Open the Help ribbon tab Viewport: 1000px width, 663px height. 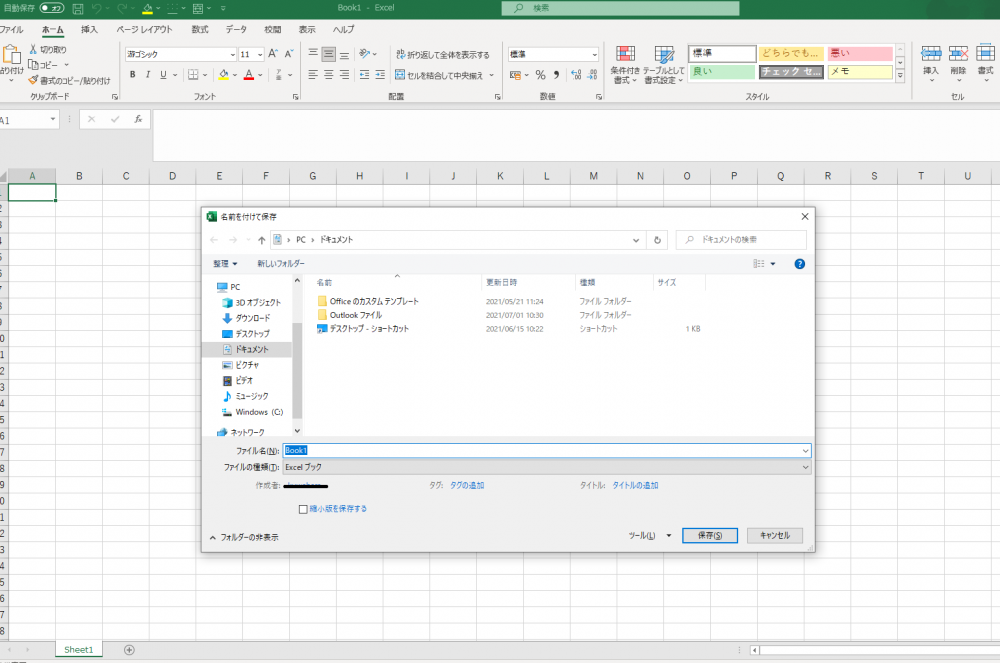344,29
